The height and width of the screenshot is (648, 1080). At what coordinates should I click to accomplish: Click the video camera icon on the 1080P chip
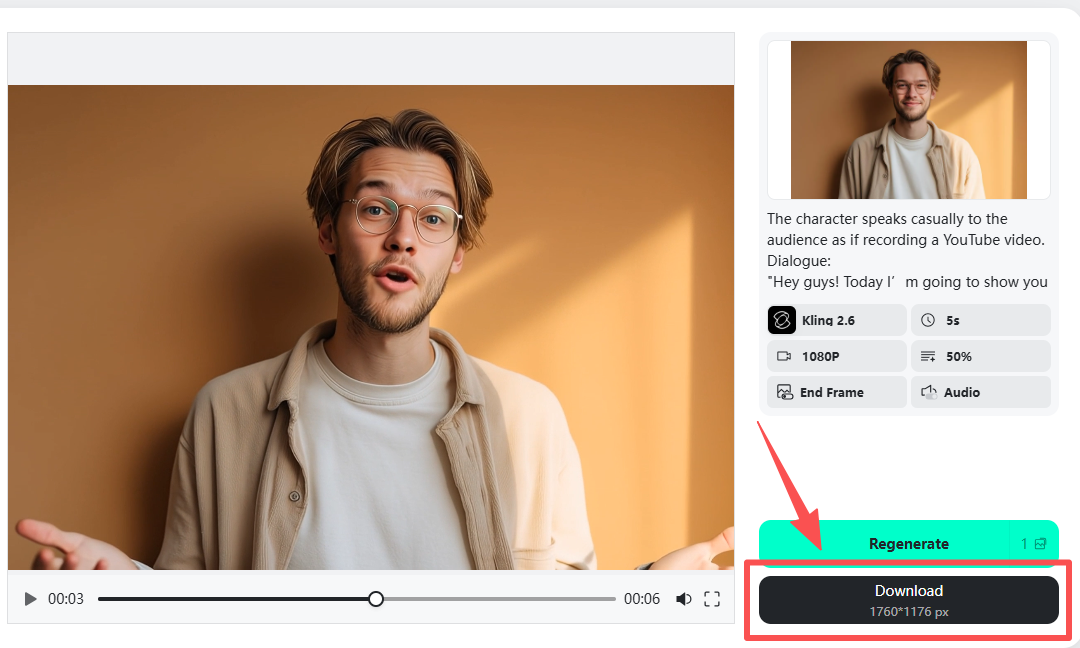coord(781,356)
